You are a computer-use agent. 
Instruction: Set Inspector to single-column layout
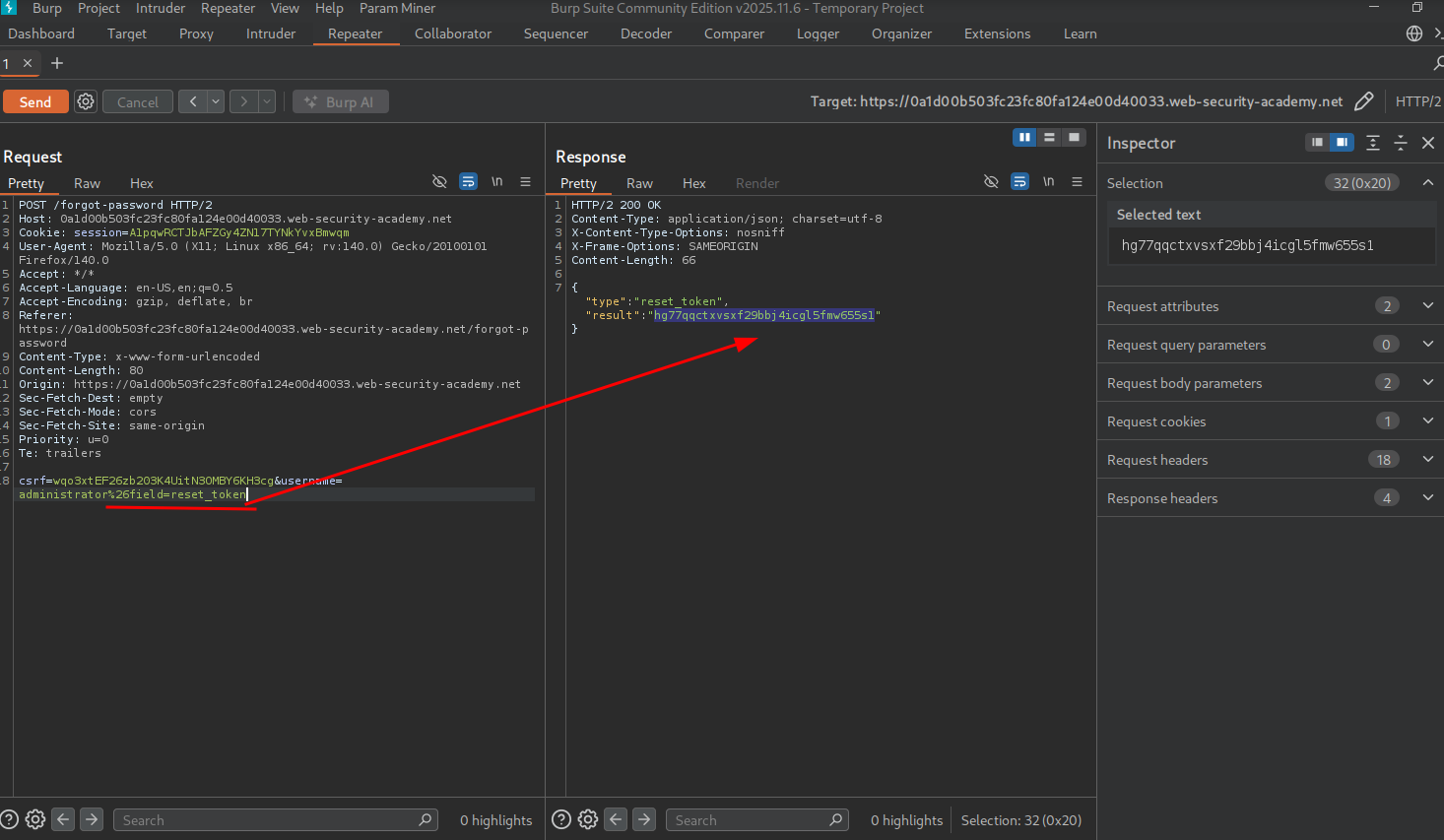point(1317,143)
